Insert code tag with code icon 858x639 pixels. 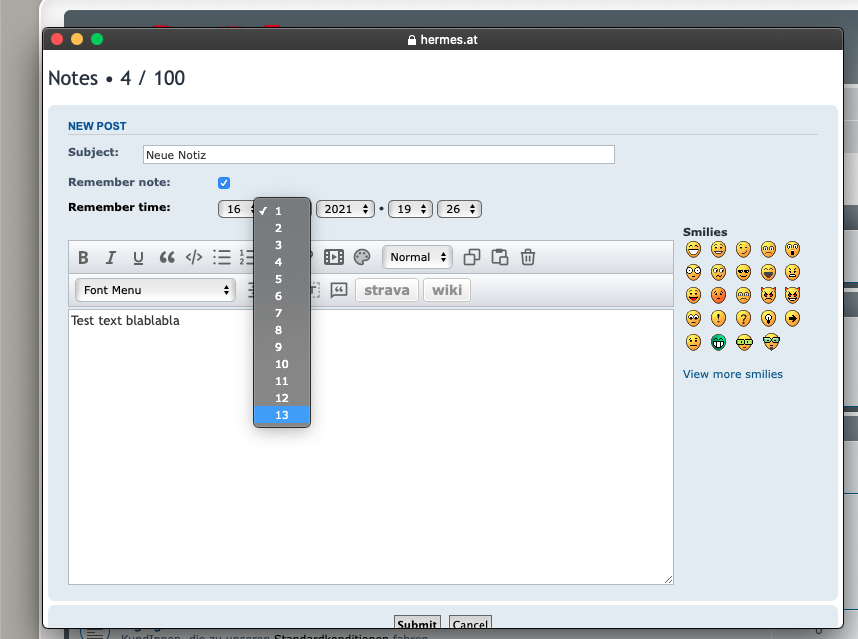[x=194, y=258]
